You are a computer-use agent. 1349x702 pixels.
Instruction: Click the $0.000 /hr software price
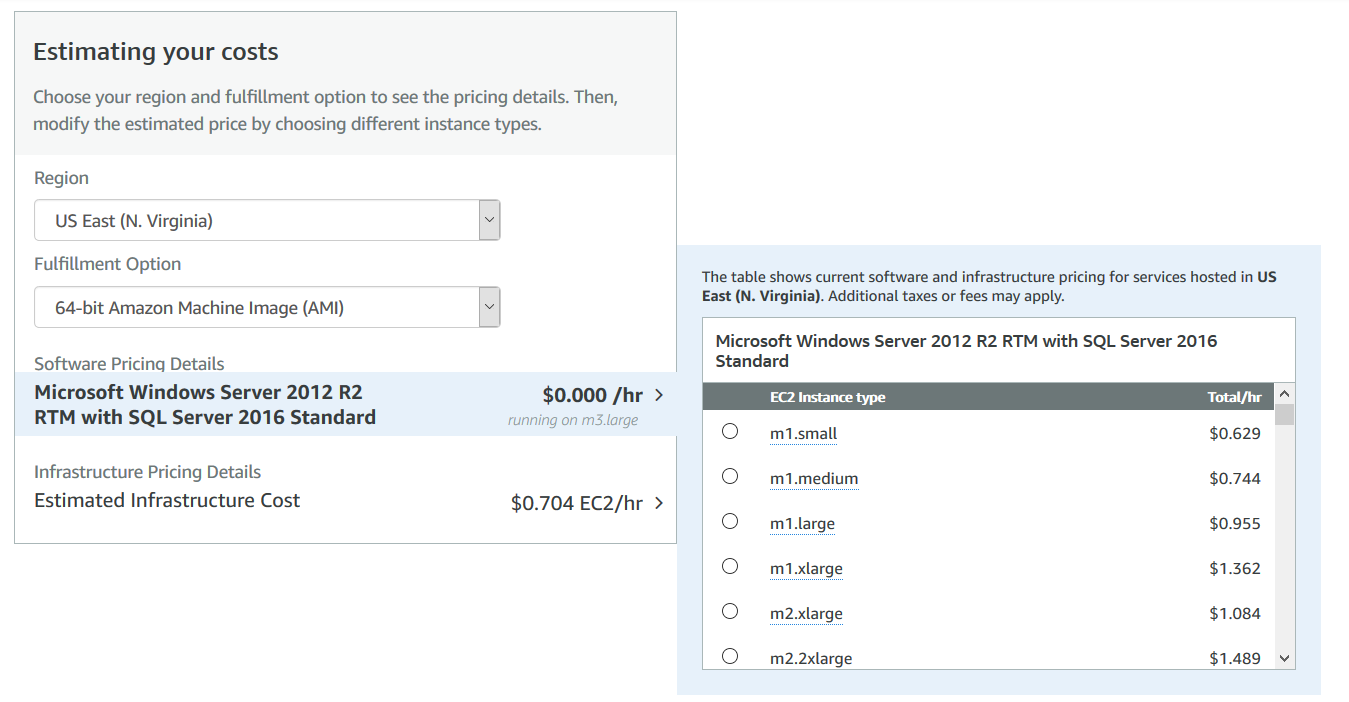[x=593, y=395]
